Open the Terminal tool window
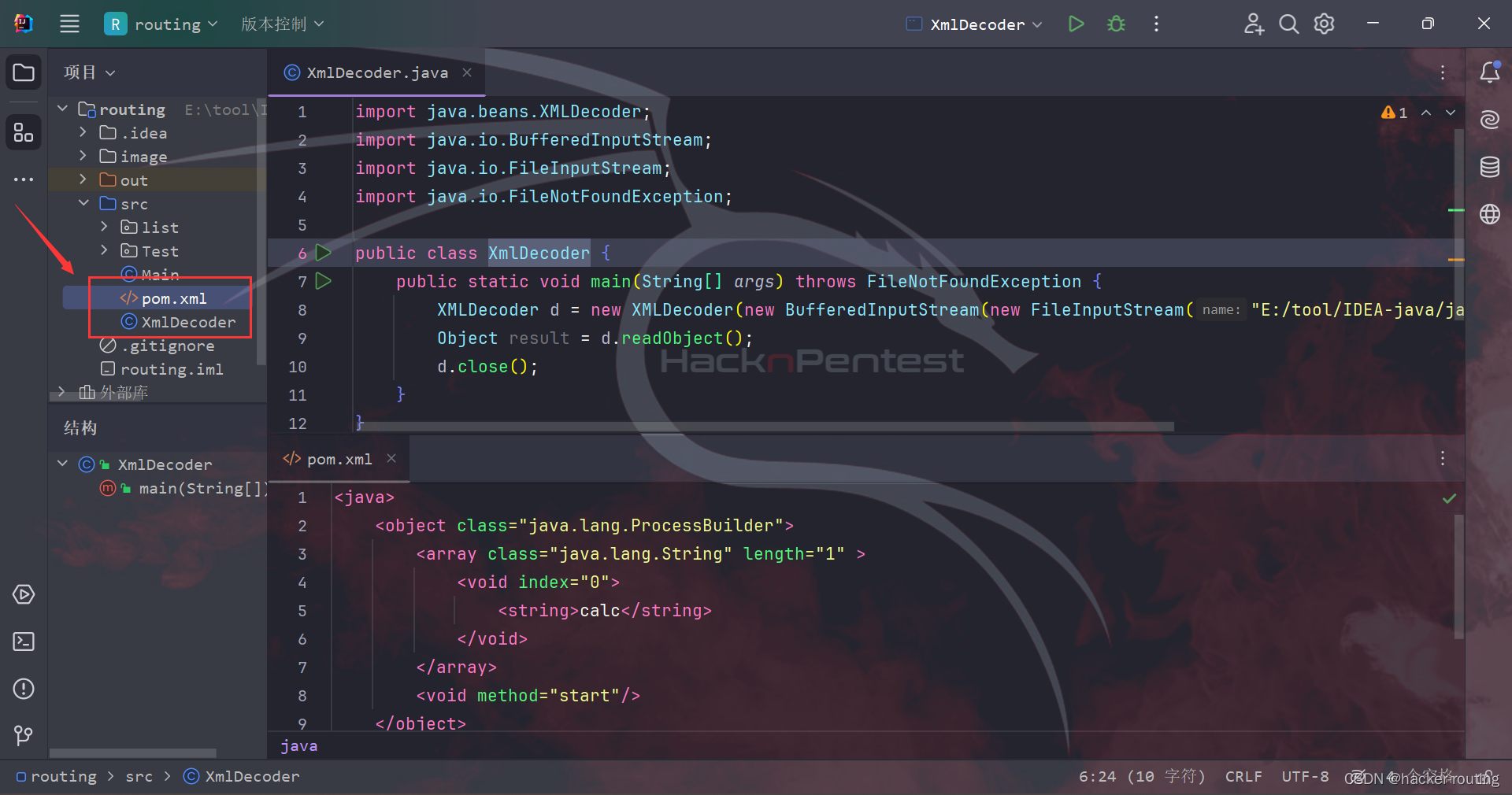This screenshot has width=1512, height=795. coord(24,642)
